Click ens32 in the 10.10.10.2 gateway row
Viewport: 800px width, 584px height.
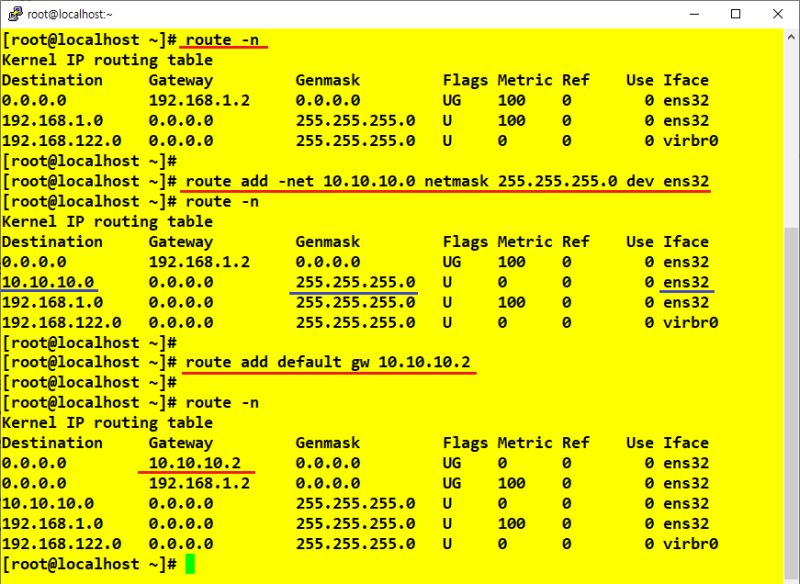(x=686, y=463)
